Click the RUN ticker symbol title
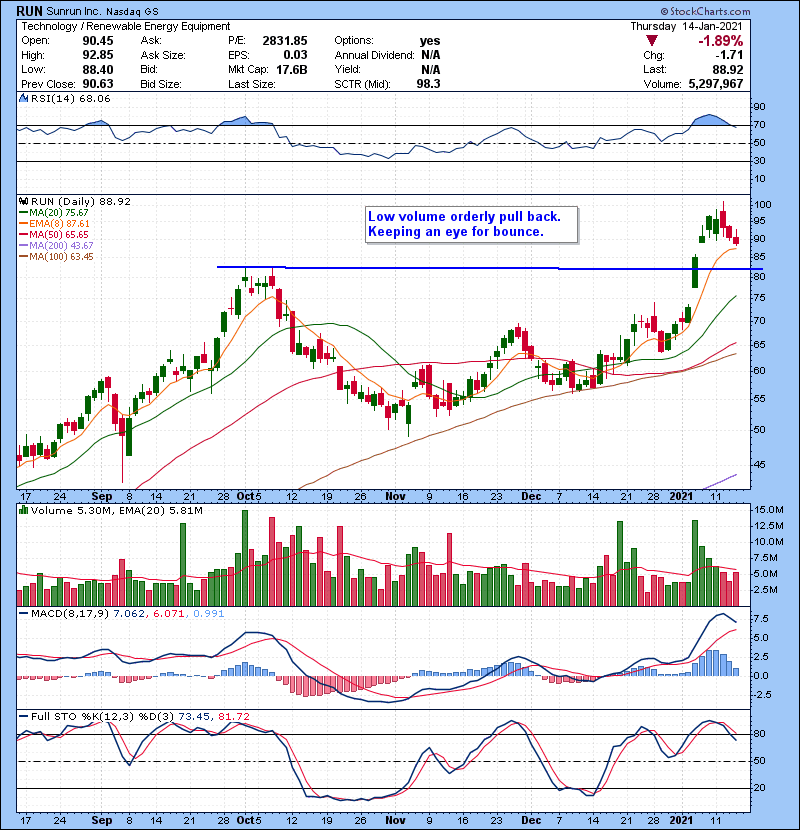The image size is (800, 830). pos(29,11)
